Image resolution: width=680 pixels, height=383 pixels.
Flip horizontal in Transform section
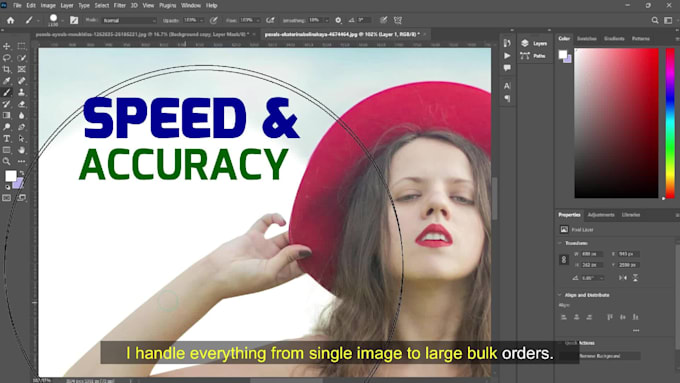point(623,278)
